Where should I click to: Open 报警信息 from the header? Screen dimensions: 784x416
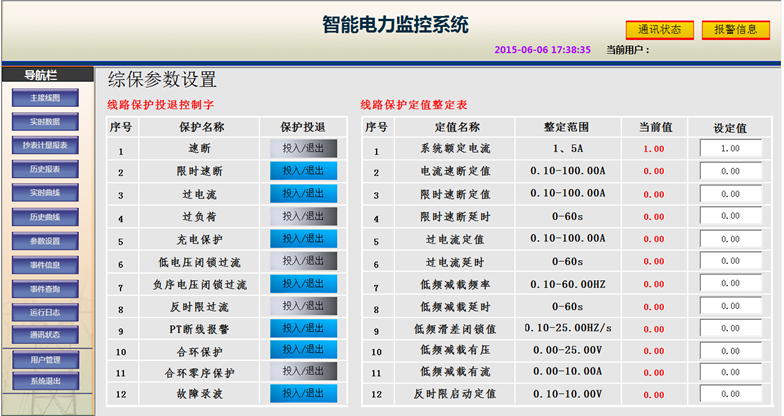tap(735, 30)
